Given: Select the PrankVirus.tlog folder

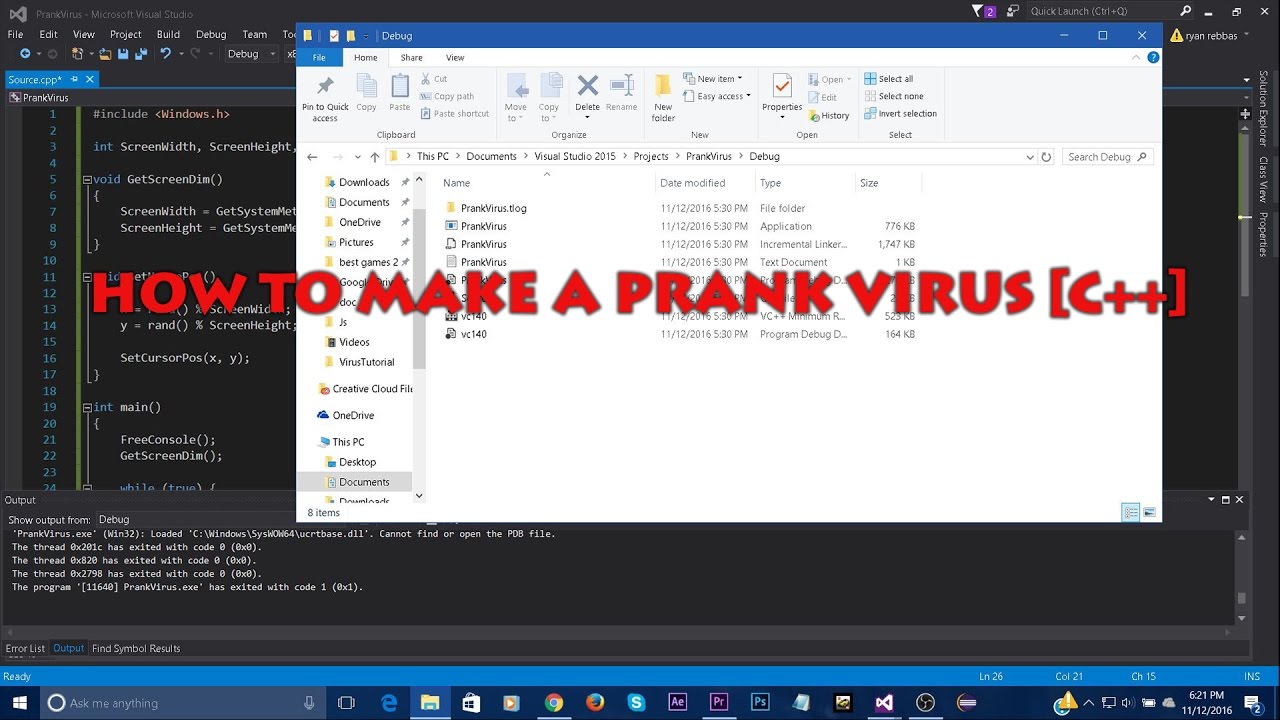Looking at the screenshot, I should [493, 208].
